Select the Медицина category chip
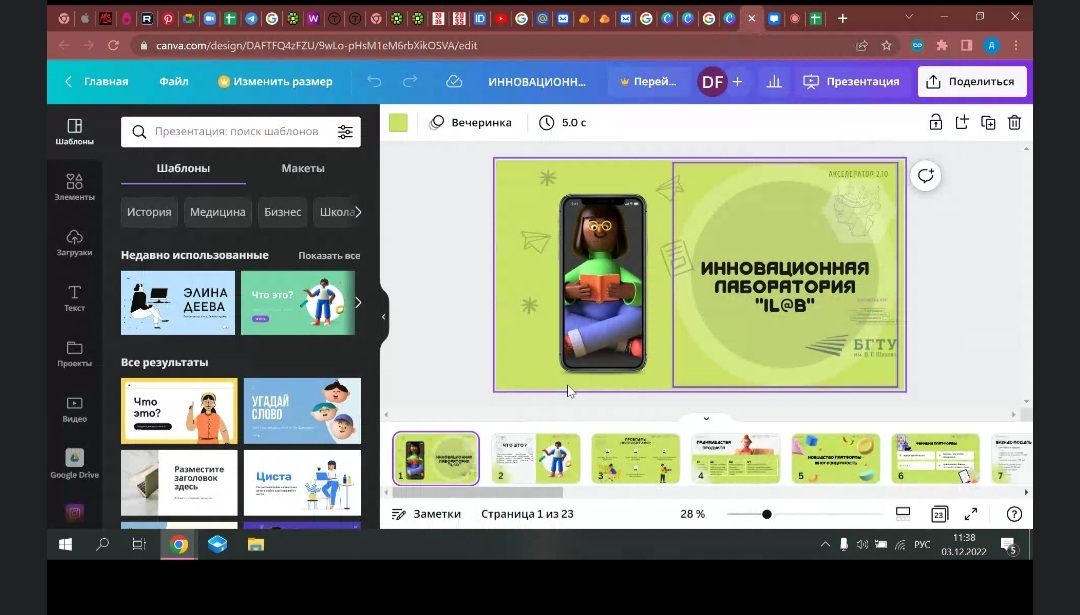This screenshot has height=615, width=1080. (218, 211)
